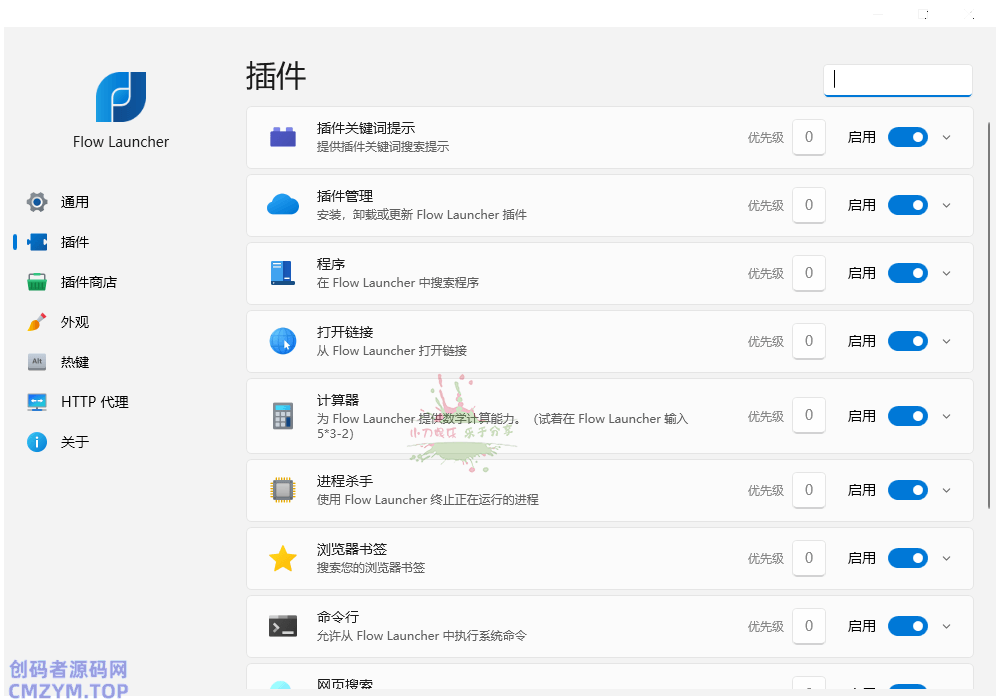Click the 打开链接 priority number field
The width and height of the screenshot is (1000, 700).
[x=808, y=341]
